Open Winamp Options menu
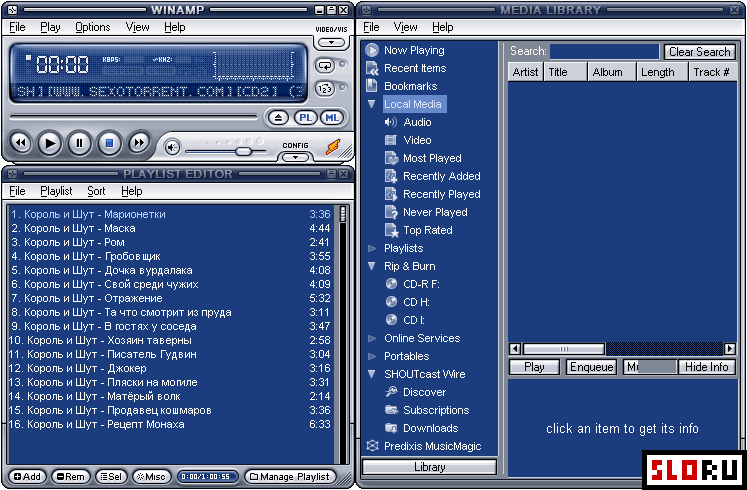747x490 pixels. pos(92,27)
